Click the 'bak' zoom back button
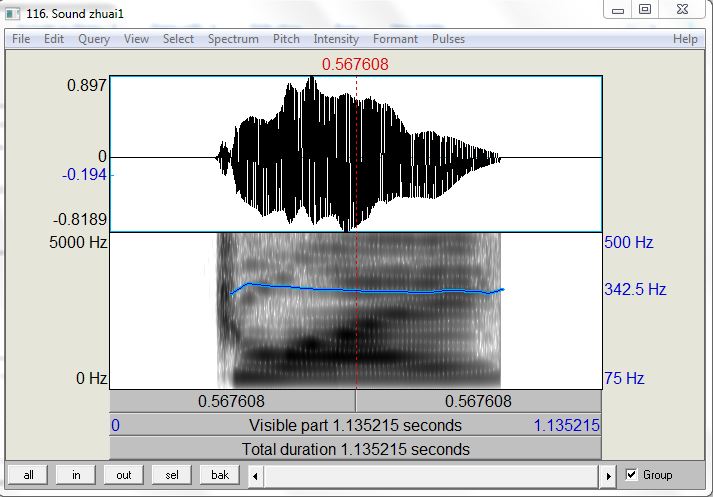The image size is (713, 497). pyautogui.click(x=220, y=475)
